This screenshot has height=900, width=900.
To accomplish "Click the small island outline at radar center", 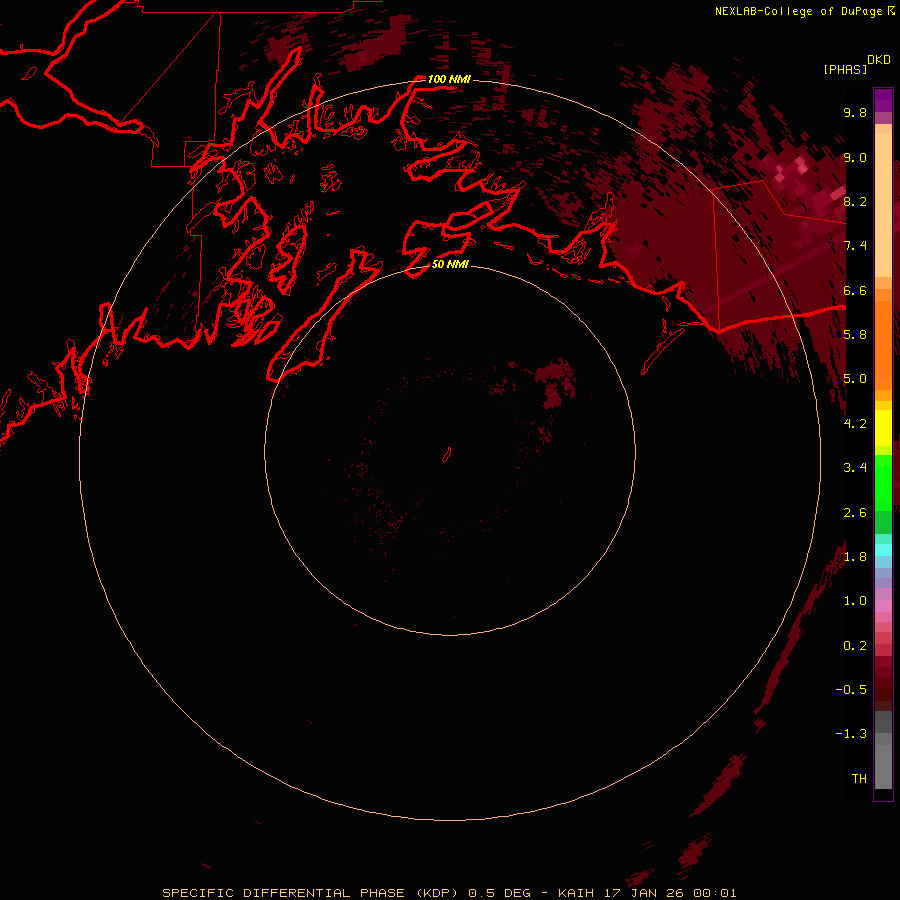I will click(447, 455).
